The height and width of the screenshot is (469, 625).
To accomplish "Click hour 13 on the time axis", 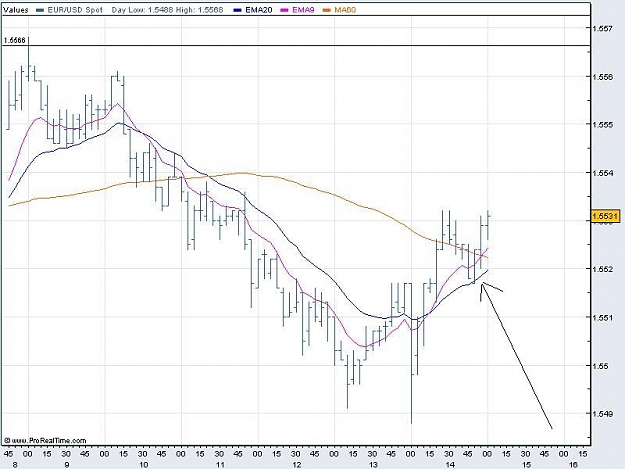I will (x=373, y=465).
